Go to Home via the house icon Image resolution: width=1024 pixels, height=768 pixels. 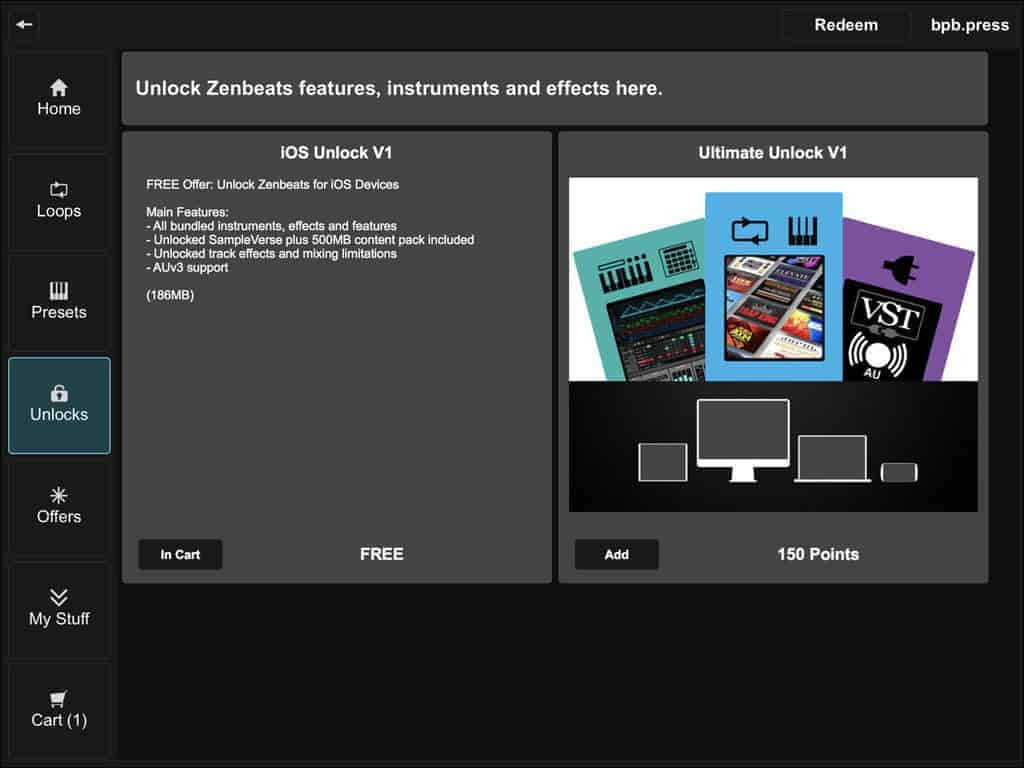(59, 88)
